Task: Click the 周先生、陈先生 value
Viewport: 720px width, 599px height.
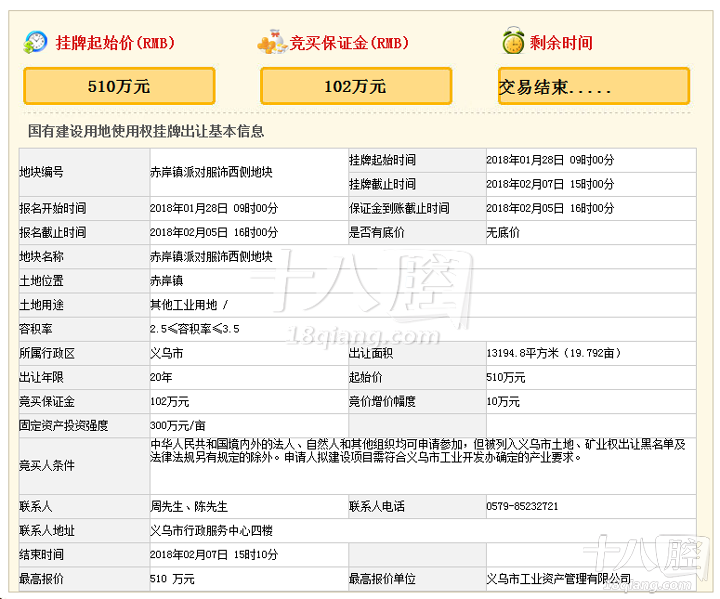Action: [189, 506]
